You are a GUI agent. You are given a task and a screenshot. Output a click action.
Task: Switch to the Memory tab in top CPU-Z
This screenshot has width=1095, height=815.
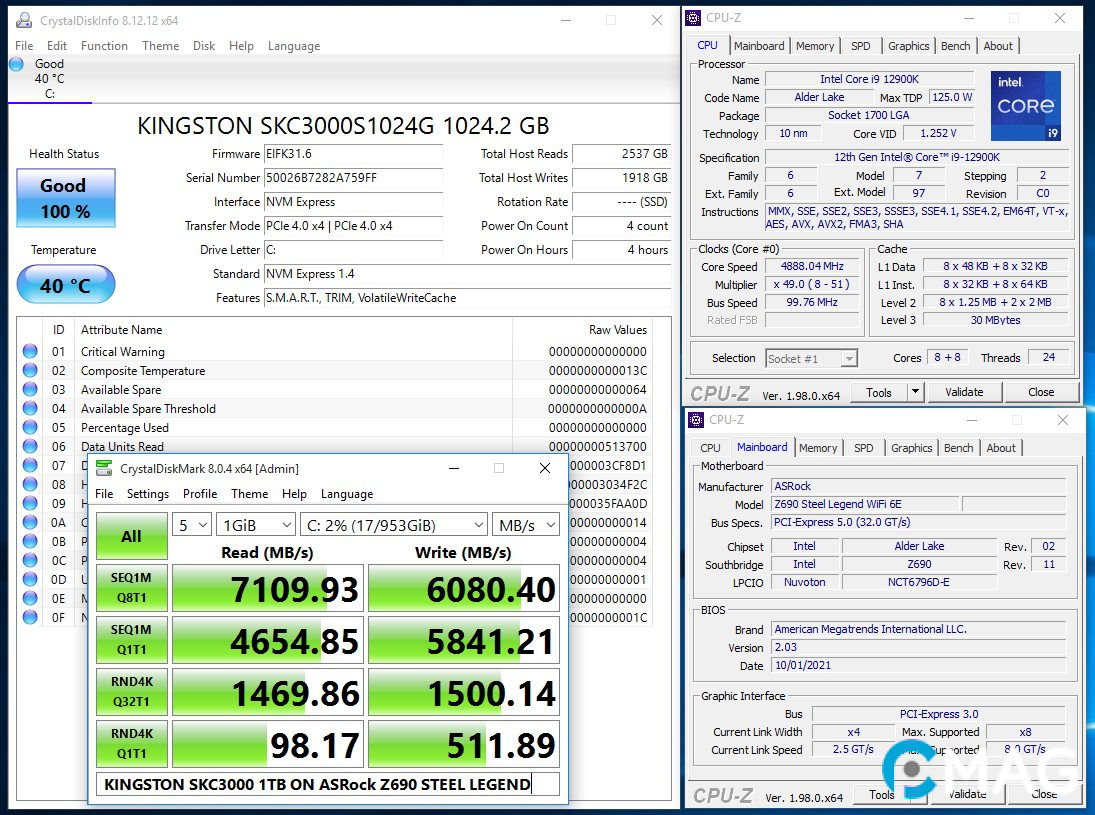pos(815,46)
